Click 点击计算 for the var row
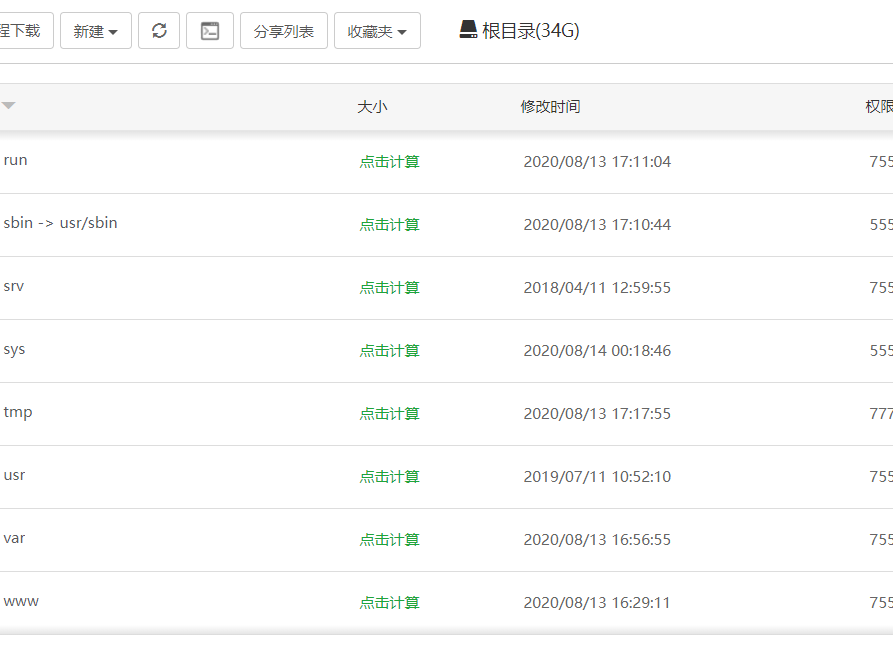The height and width of the screenshot is (657, 893). (x=390, y=540)
